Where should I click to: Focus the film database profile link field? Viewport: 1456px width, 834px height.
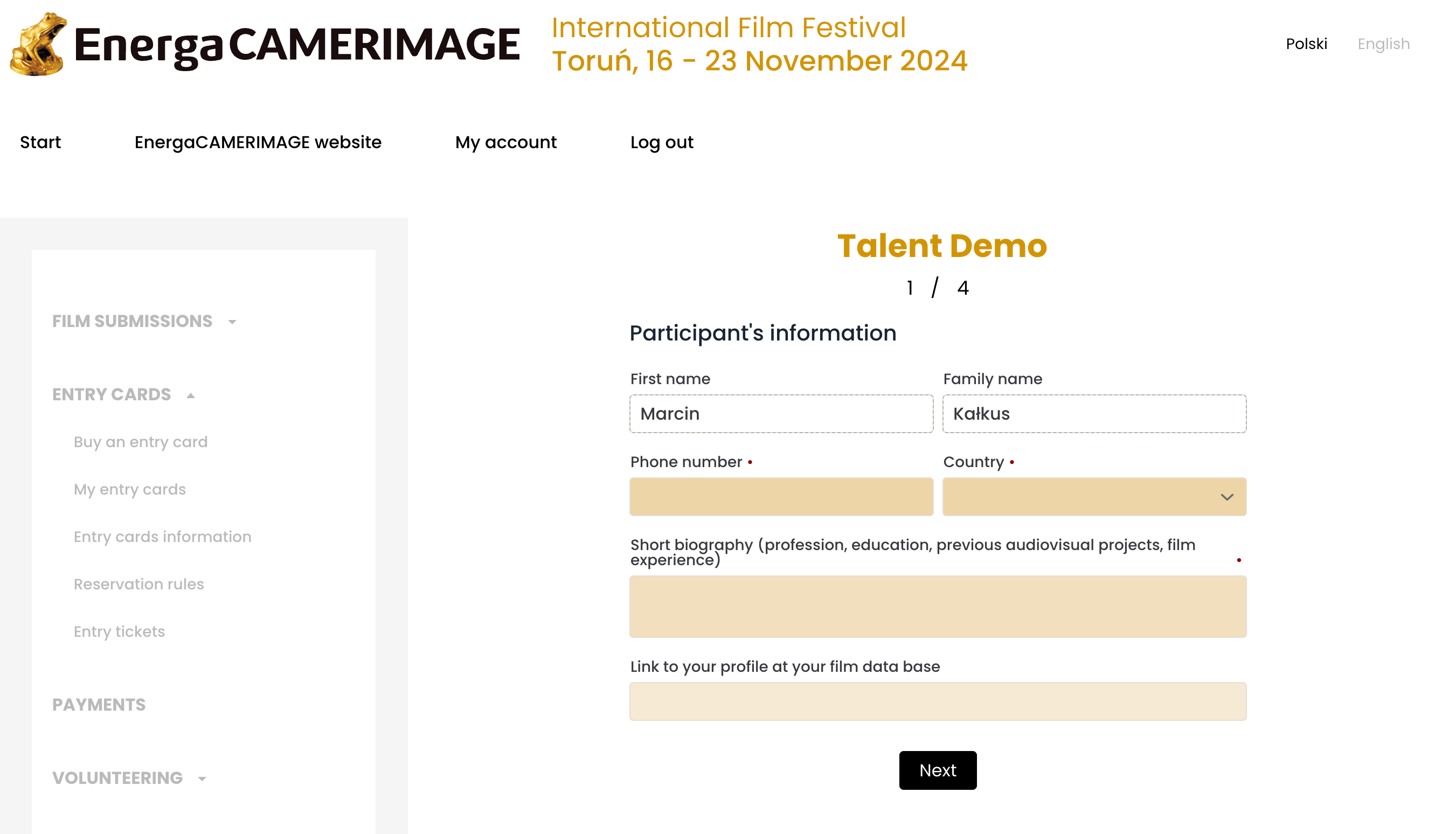(938, 701)
